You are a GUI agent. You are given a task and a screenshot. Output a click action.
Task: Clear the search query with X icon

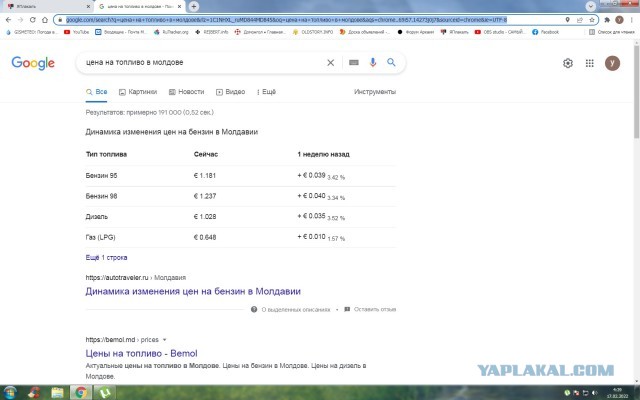[x=331, y=62]
